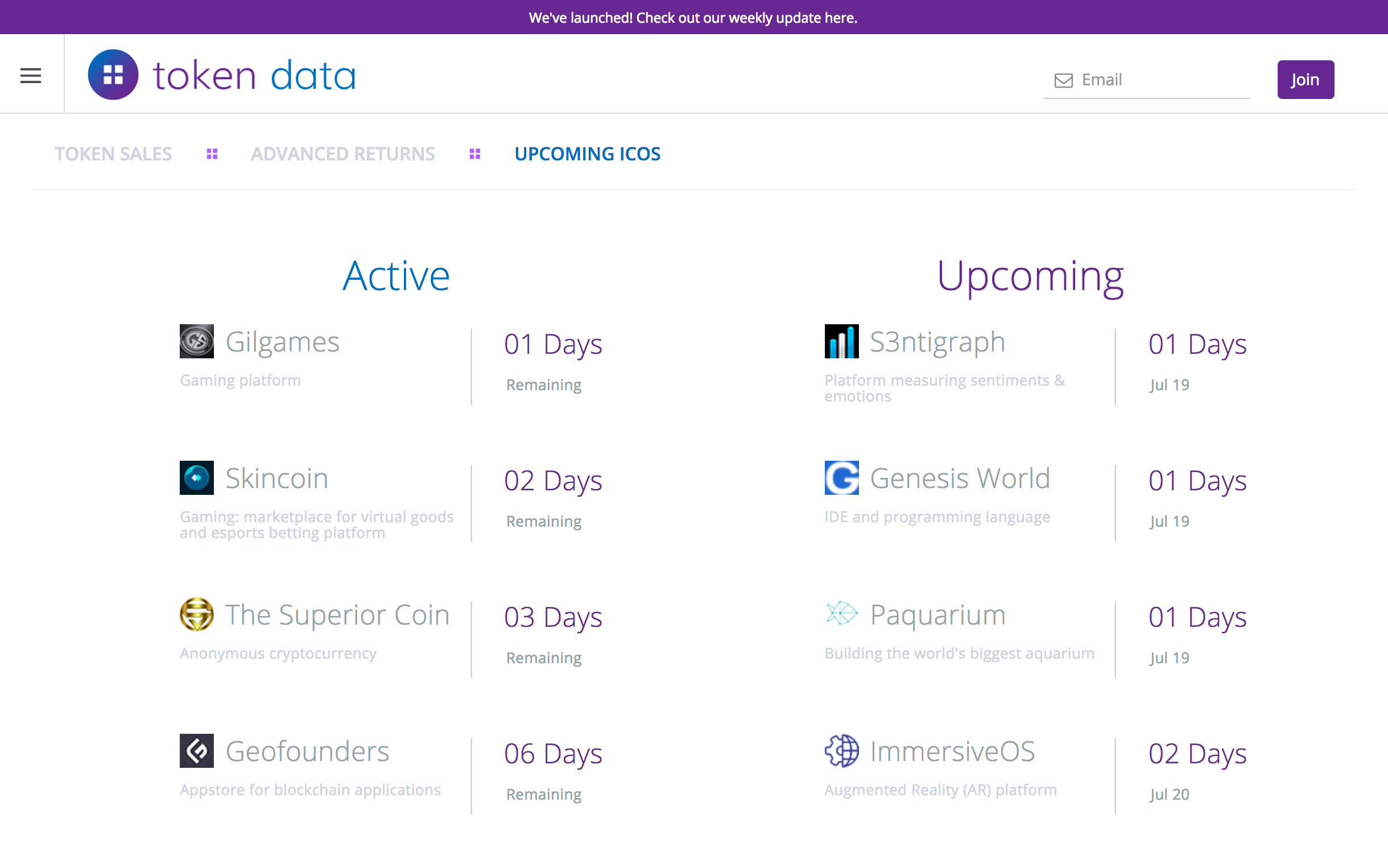This screenshot has width=1388, height=868.
Task: Click the S3ntigraph bar chart logo
Action: pyautogui.click(x=841, y=340)
